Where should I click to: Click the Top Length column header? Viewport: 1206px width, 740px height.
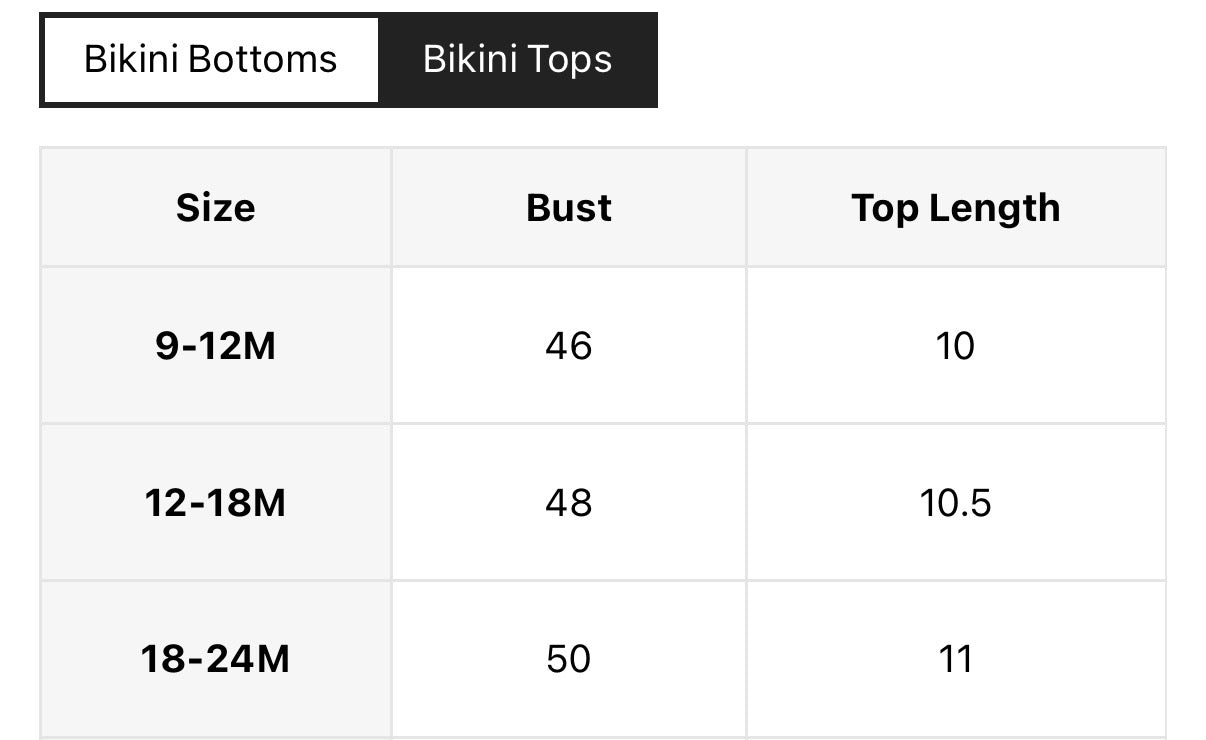click(x=955, y=208)
